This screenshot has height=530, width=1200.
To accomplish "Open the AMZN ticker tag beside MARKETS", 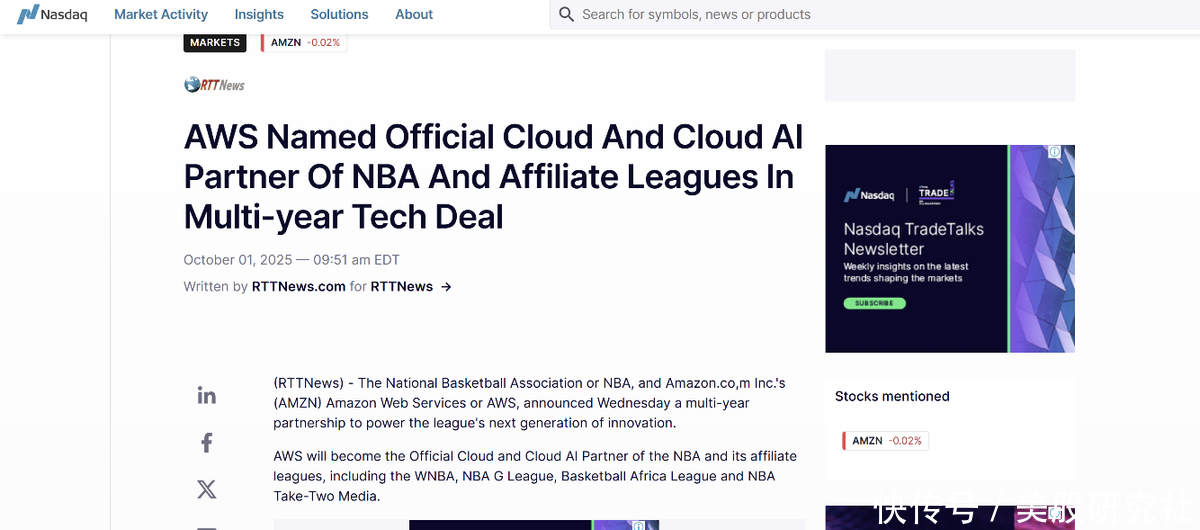I will tap(304, 43).
